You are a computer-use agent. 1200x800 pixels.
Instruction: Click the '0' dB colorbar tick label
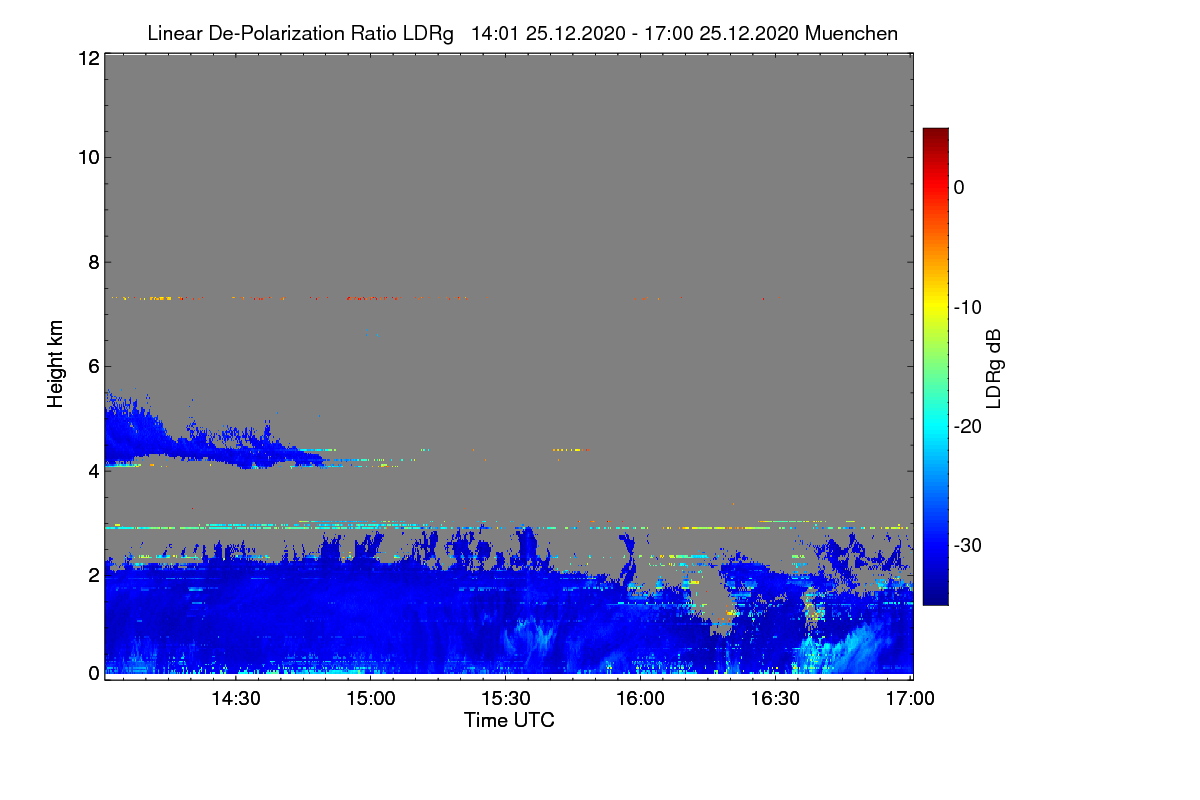click(959, 187)
